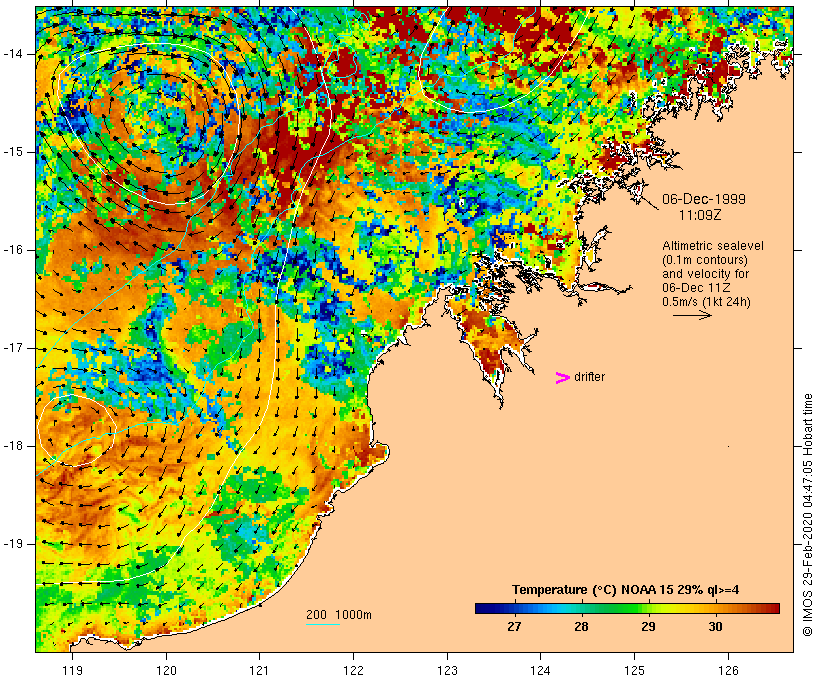Click the longitude label 124

[x=540, y=670]
